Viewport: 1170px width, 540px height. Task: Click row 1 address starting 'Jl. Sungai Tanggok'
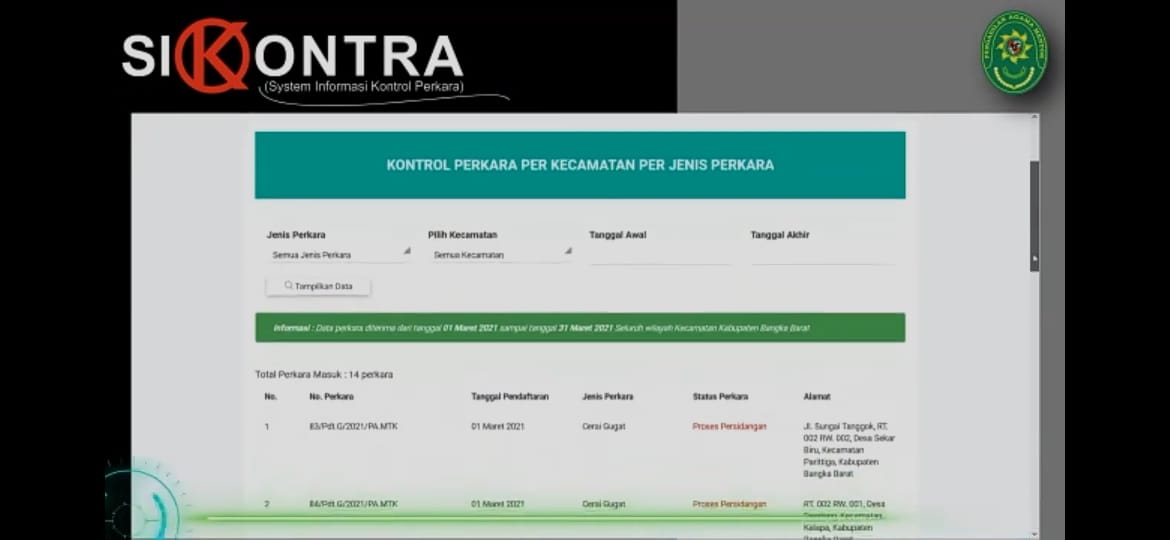[x=849, y=450]
